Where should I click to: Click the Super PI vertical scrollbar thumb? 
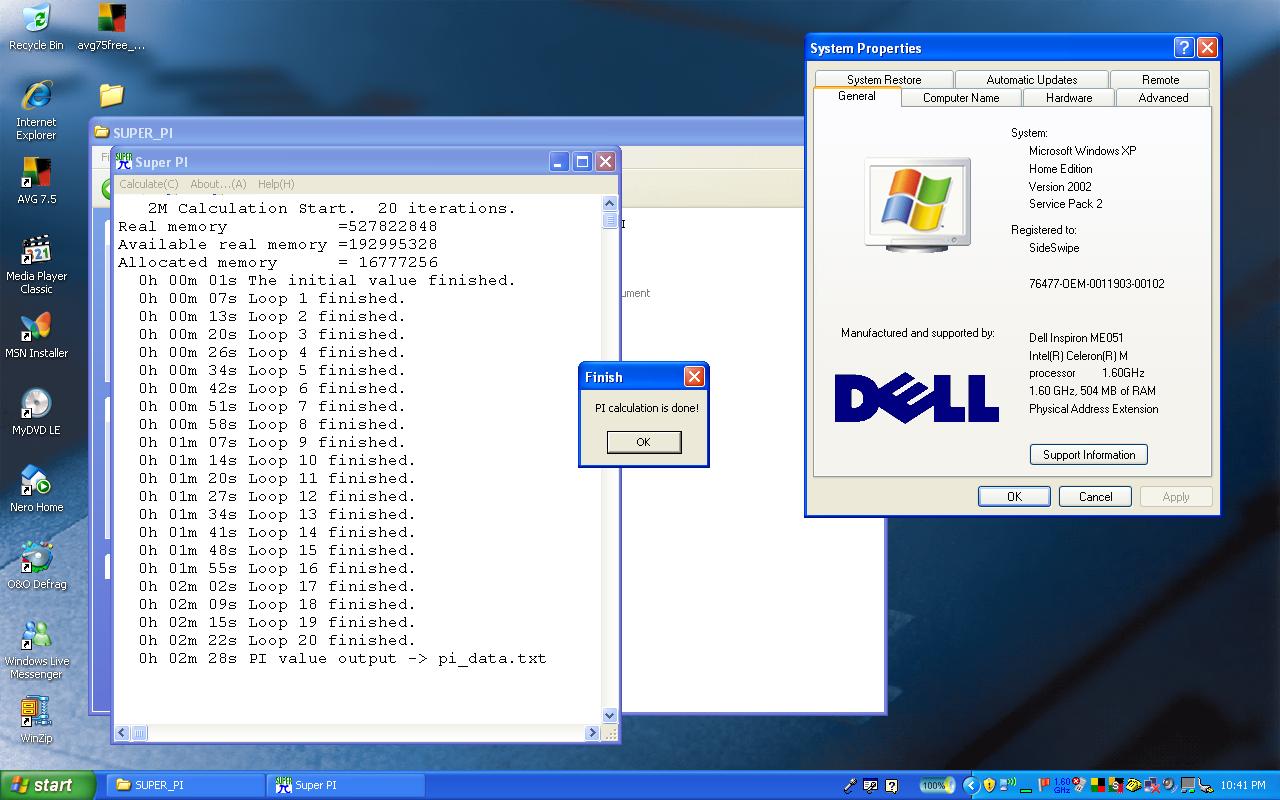point(610,221)
